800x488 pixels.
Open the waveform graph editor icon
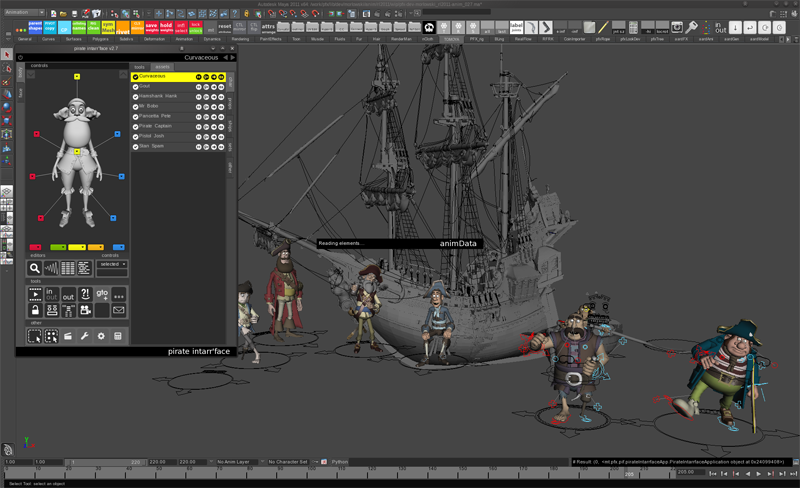tap(51, 267)
